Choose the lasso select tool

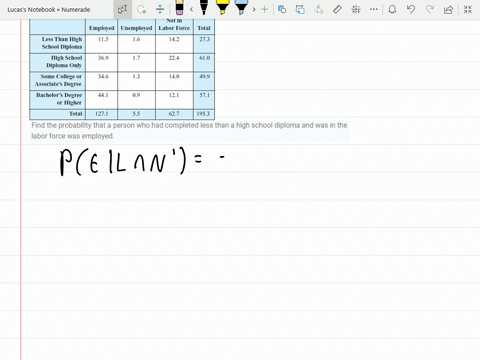point(142,9)
